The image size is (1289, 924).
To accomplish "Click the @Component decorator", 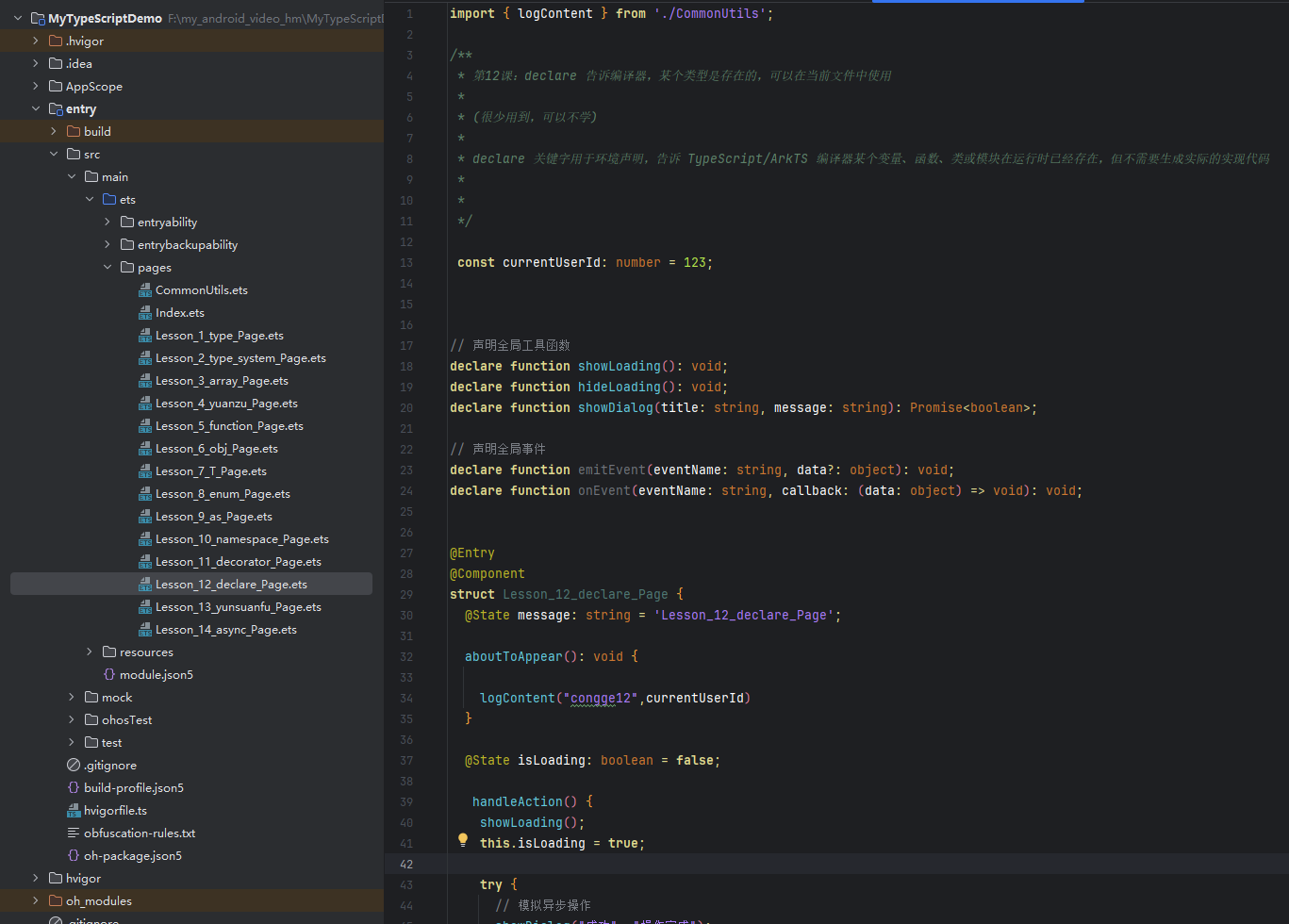I will tap(488, 573).
